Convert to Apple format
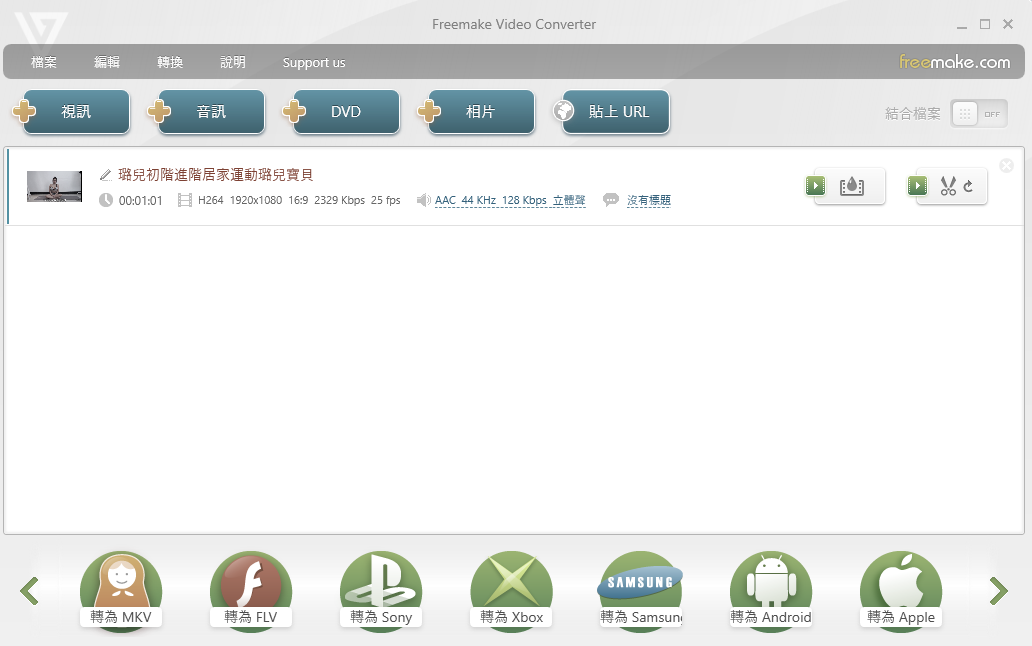This screenshot has height=646, width=1032. [901, 591]
